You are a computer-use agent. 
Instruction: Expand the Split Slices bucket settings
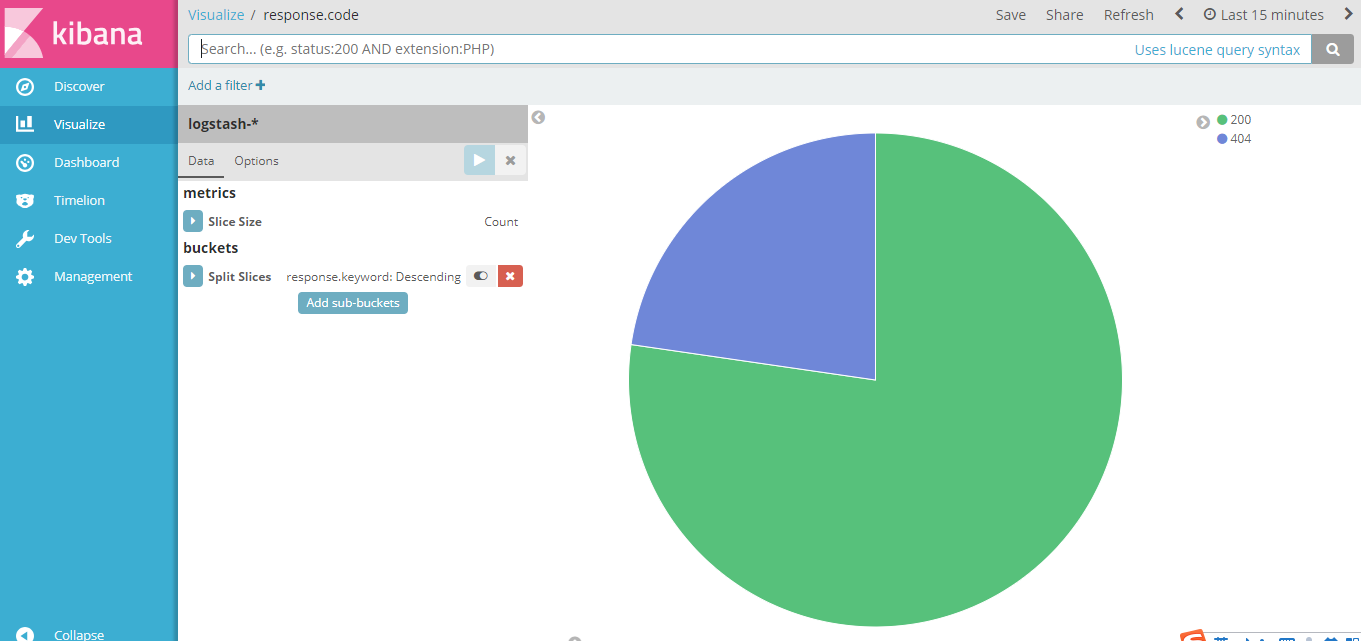click(x=193, y=276)
